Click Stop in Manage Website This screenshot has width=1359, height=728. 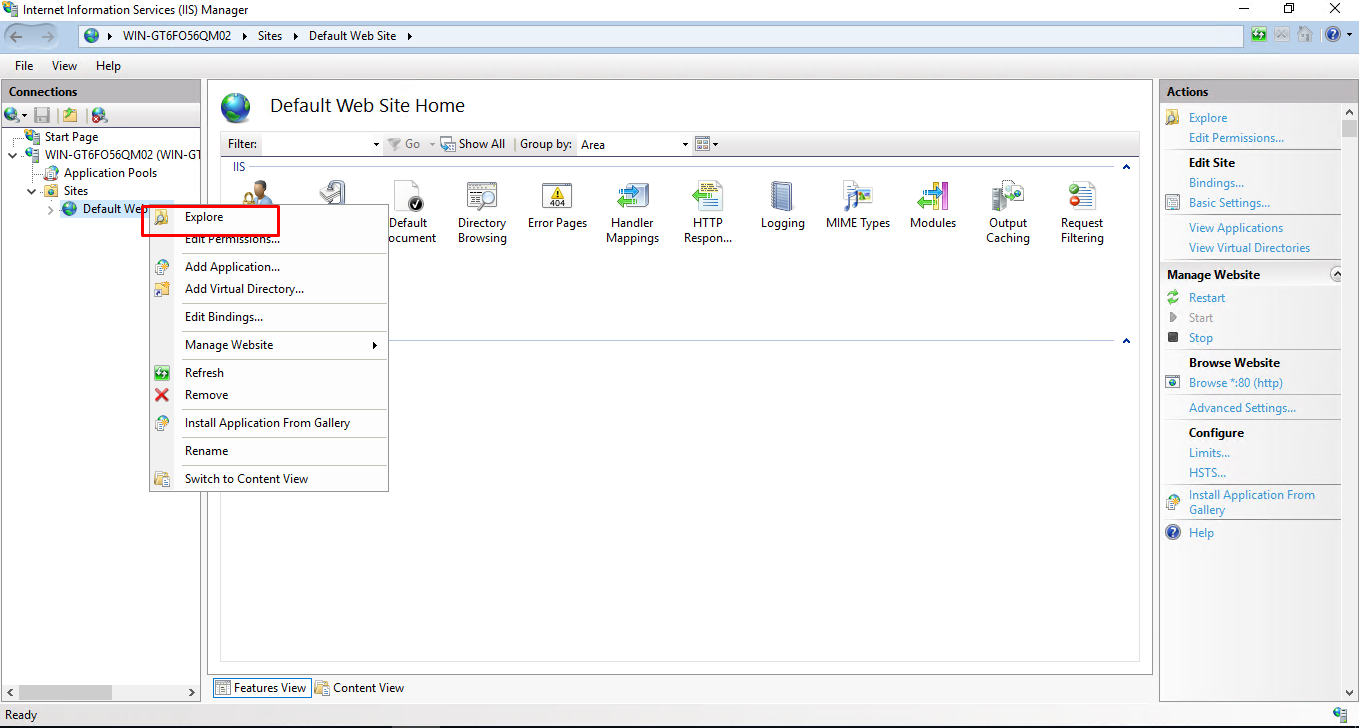[x=1200, y=338]
